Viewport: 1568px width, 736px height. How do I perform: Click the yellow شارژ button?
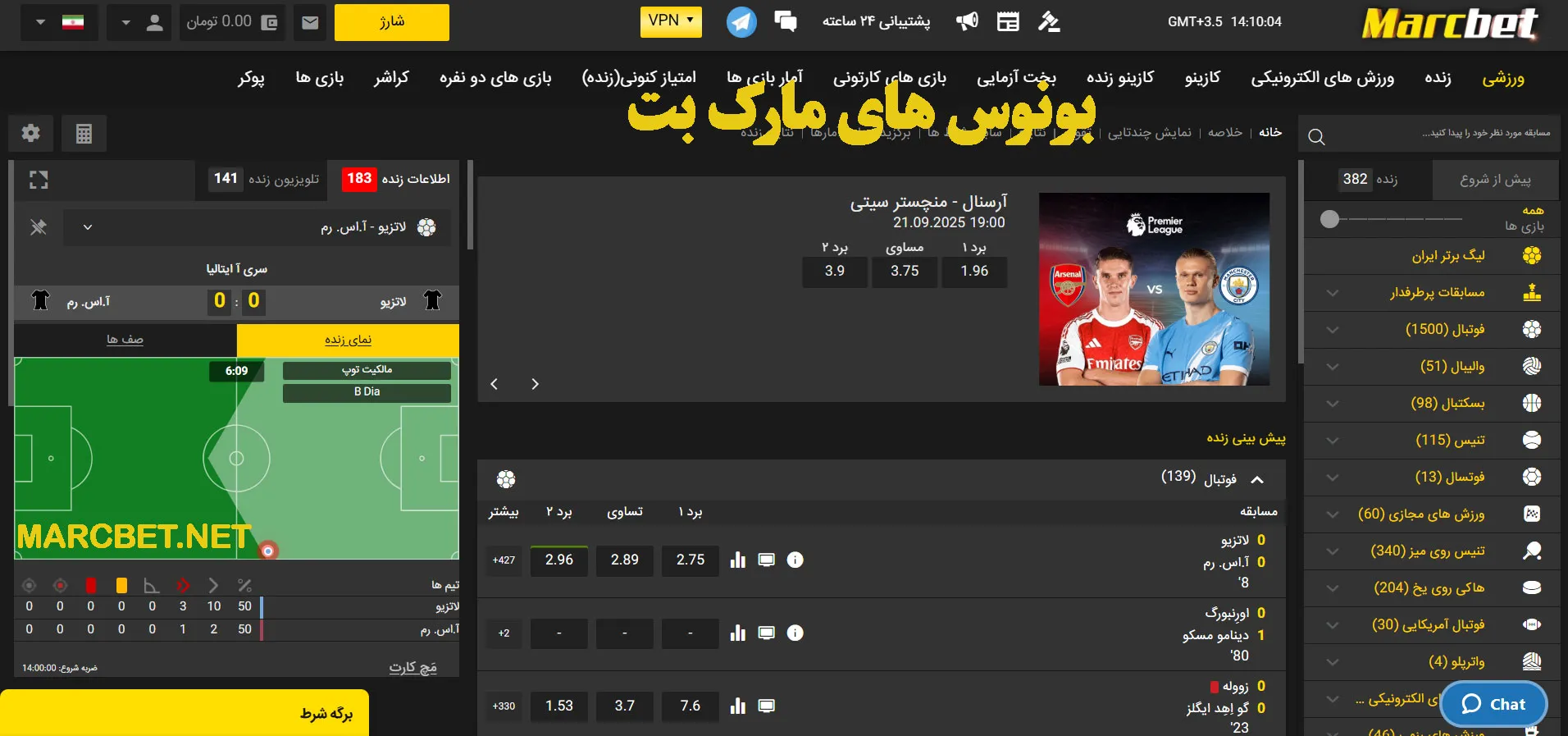coord(391,22)
